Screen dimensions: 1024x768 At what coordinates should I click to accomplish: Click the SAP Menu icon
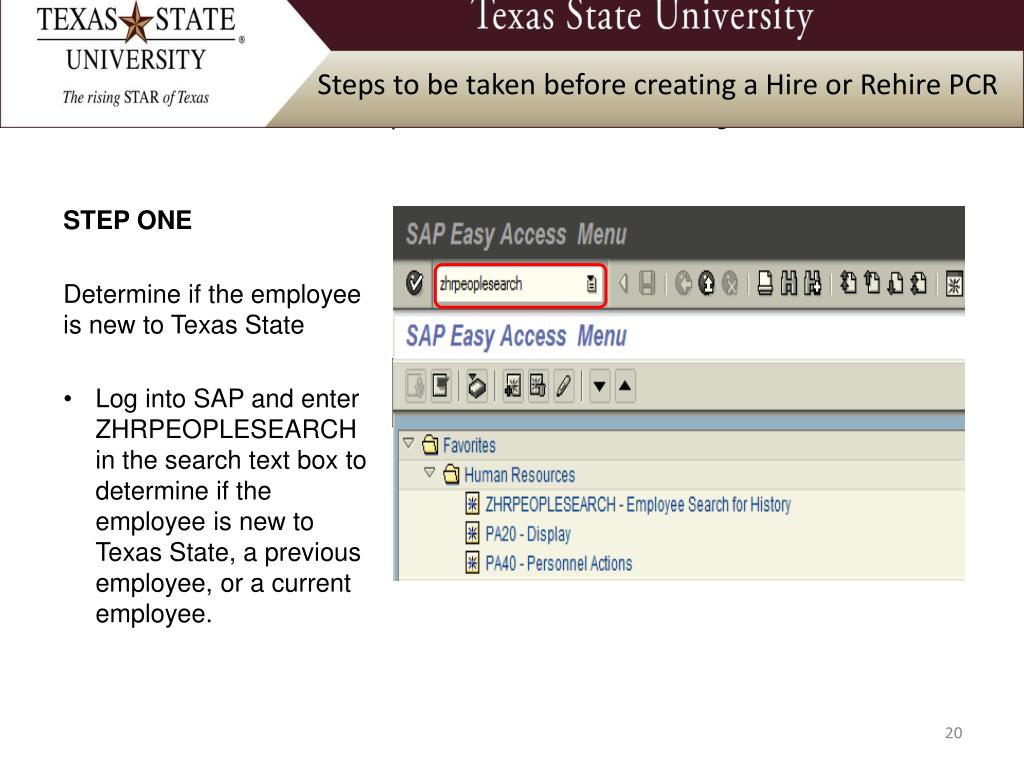pyautogui.click(x=441, y=385)
